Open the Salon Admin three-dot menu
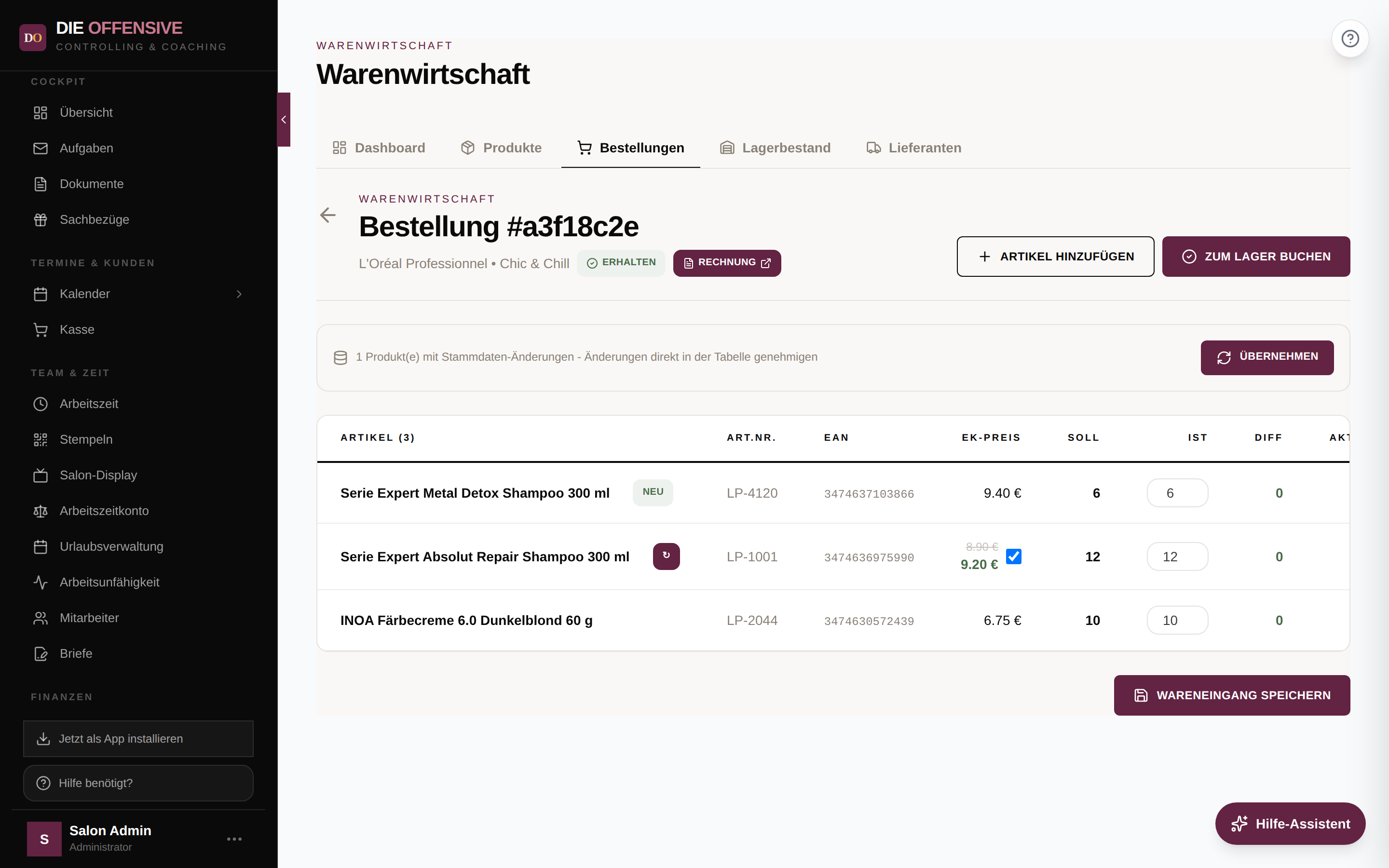The image size is (1389, 868). pyautogui.click(x=234, y=839)
